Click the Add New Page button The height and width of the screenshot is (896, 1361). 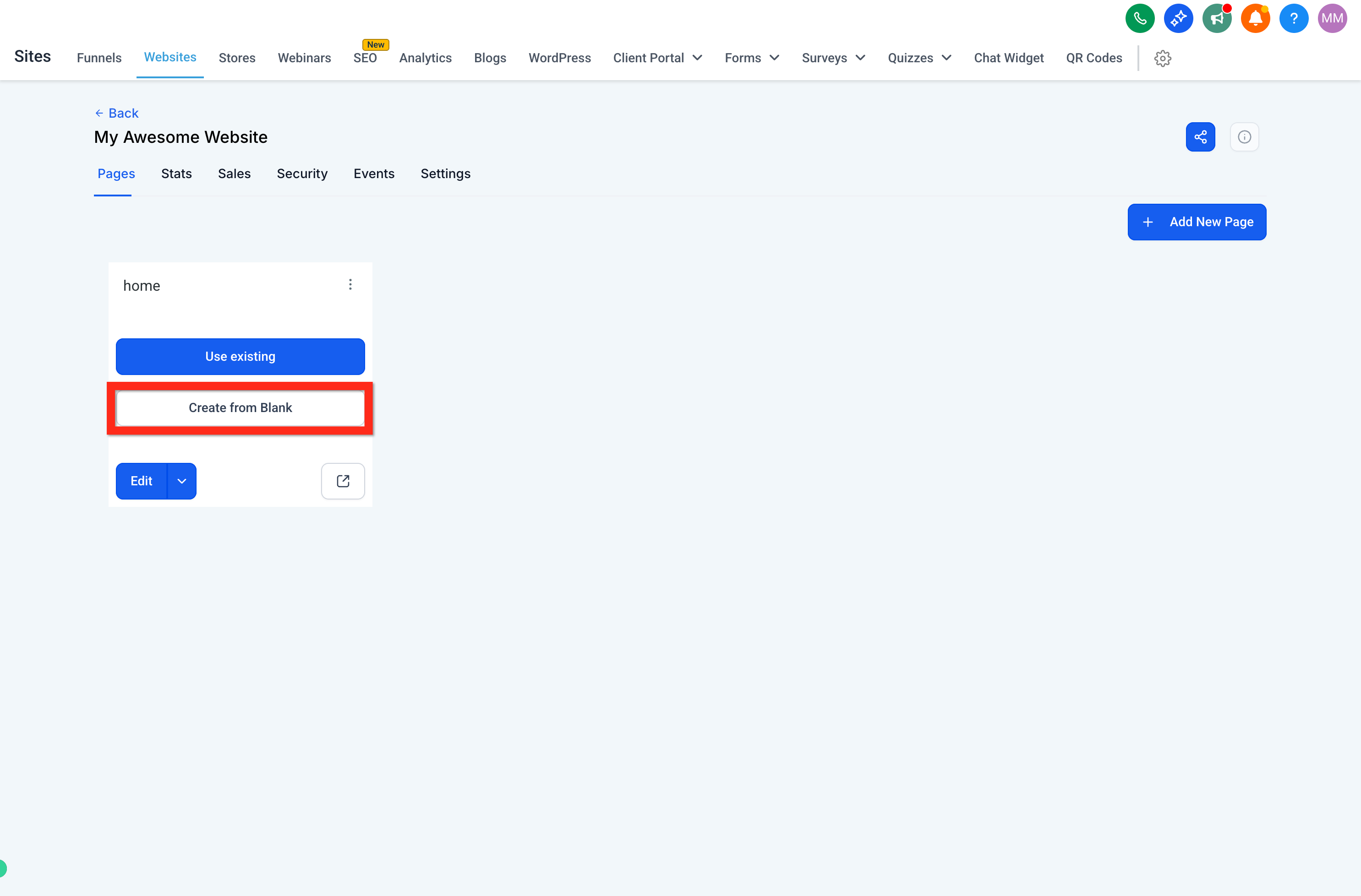pos(1197,222)
